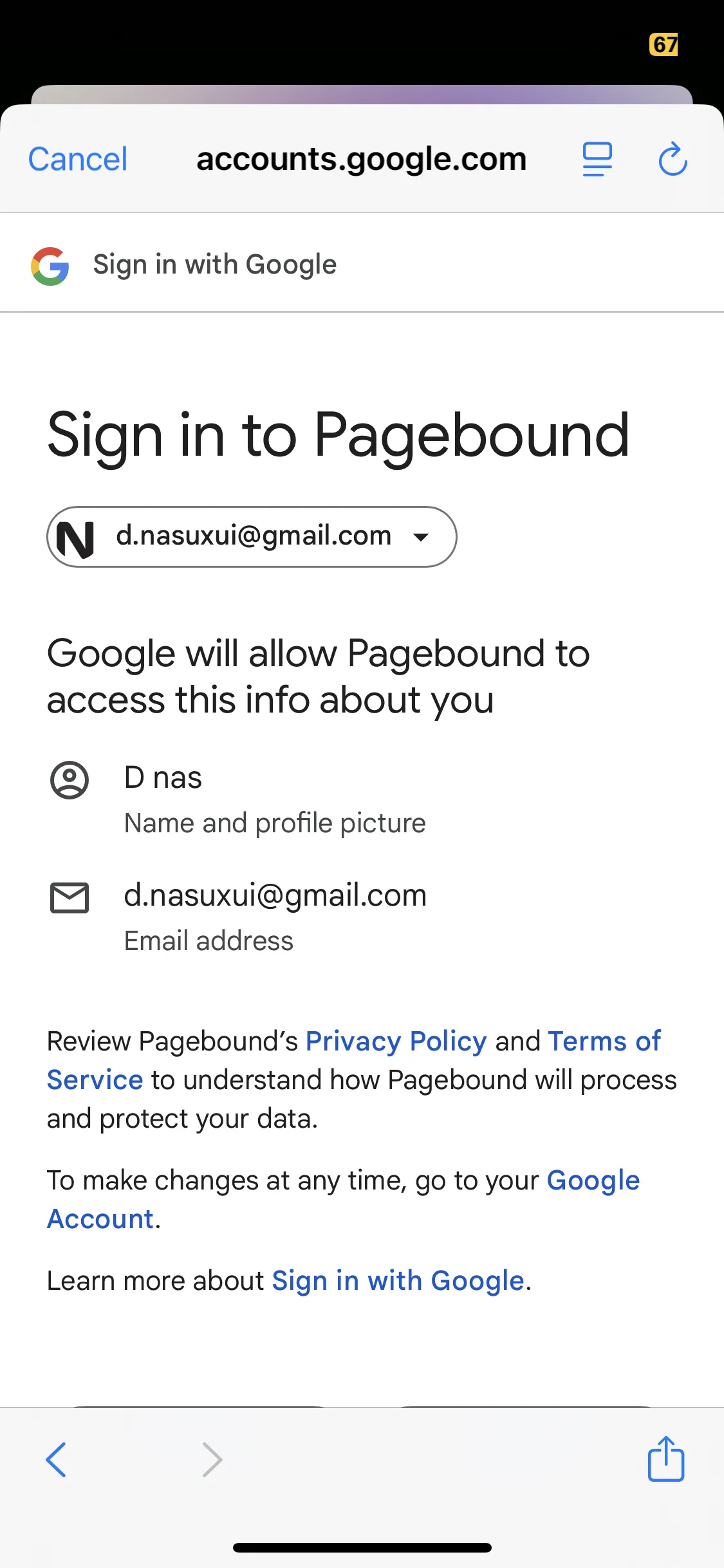Open the page format reader menu icon

(597, 159)
